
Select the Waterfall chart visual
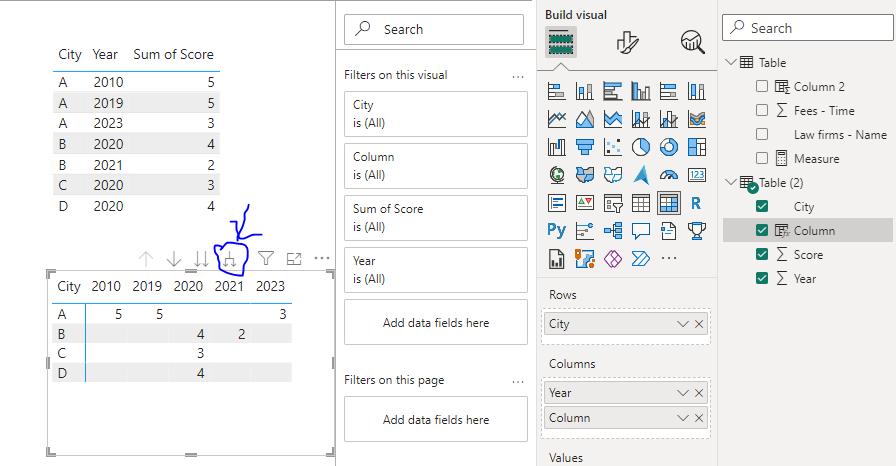tap(556, 147)
